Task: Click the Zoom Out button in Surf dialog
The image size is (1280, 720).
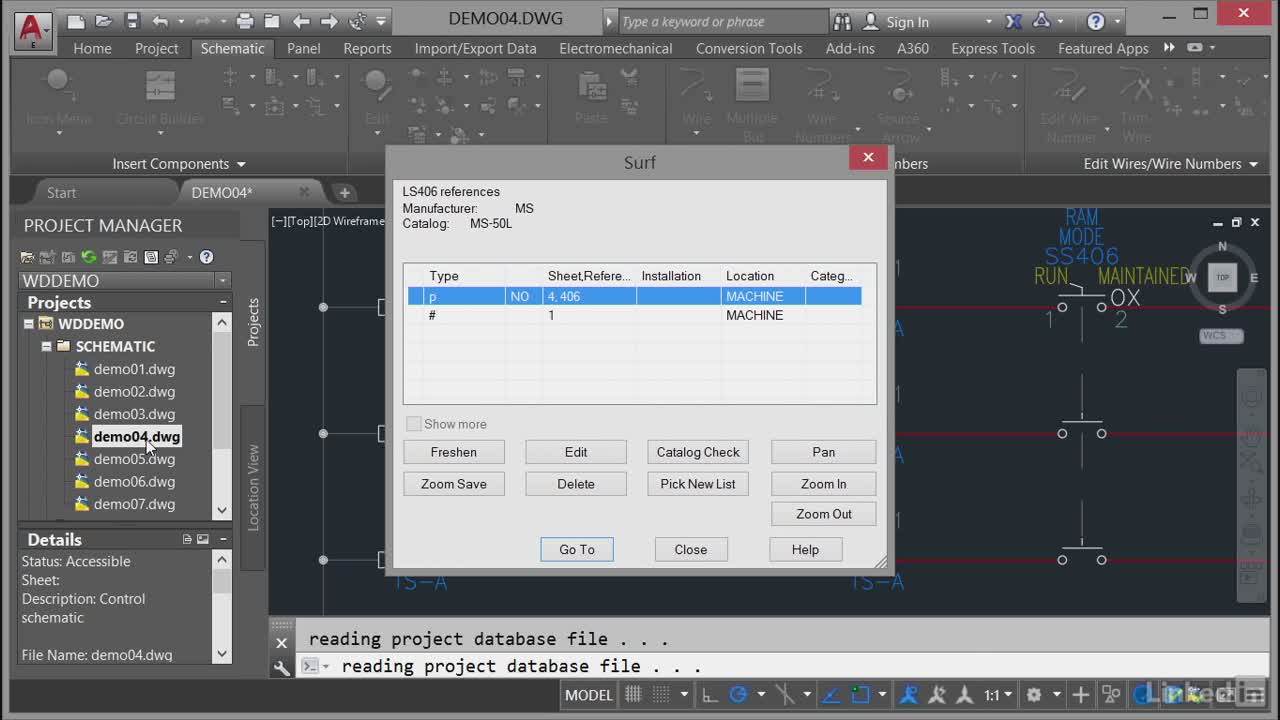Action: (x=824, y=514)
